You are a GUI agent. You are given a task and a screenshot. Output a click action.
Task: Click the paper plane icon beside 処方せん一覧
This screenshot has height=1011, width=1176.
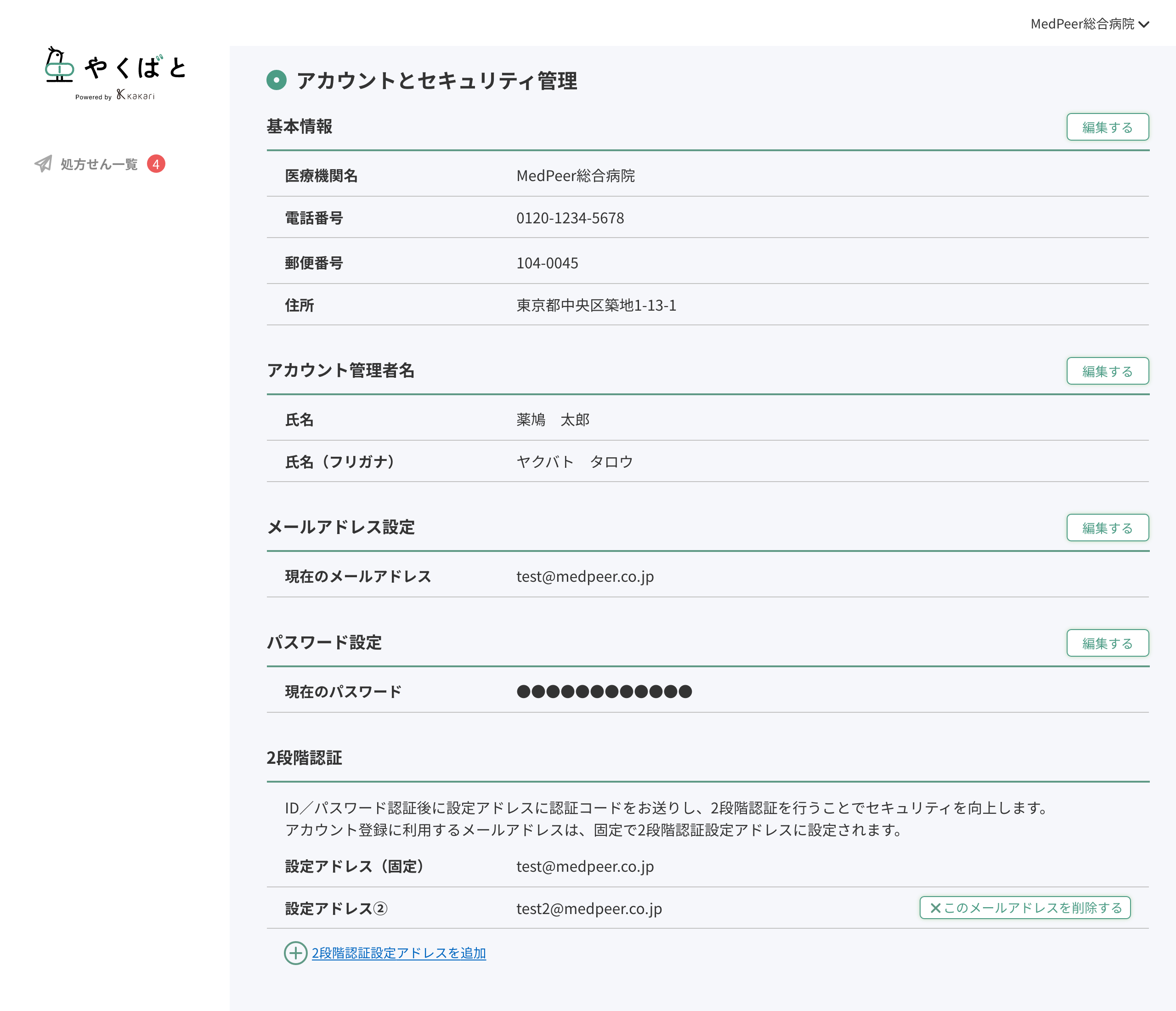(43, 164)
